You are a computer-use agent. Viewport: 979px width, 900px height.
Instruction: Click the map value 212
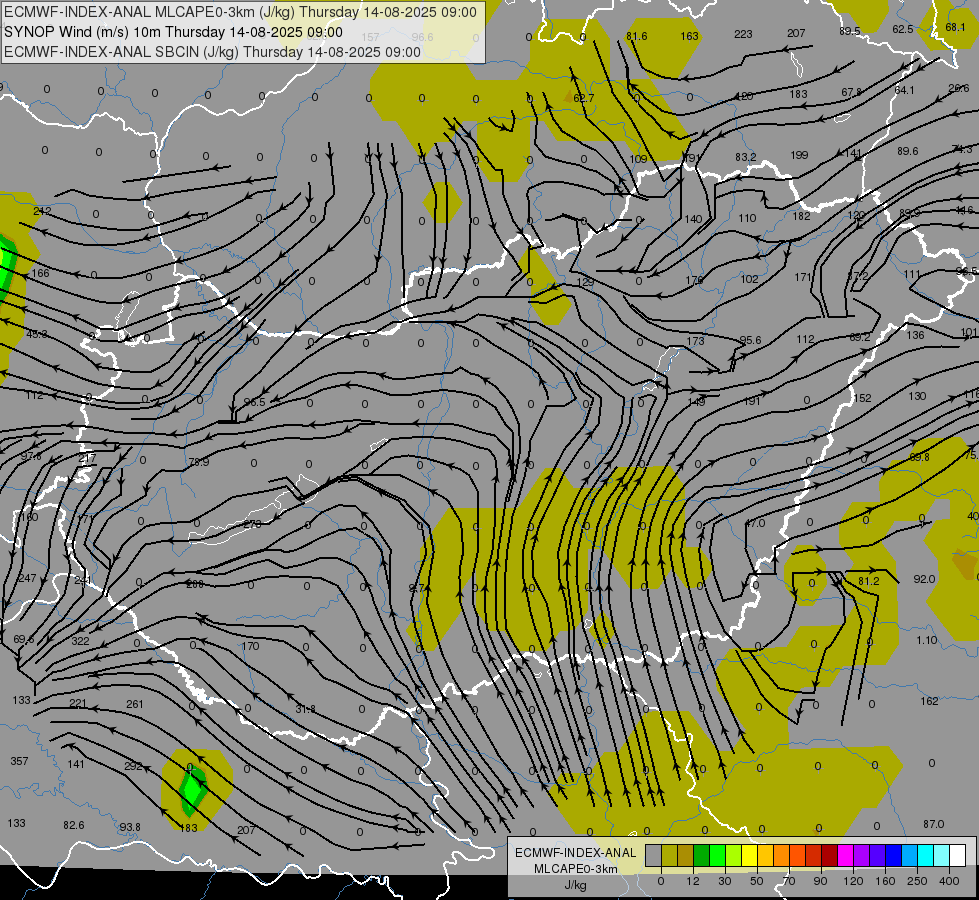pyautogui.click(x=42, y=211)
